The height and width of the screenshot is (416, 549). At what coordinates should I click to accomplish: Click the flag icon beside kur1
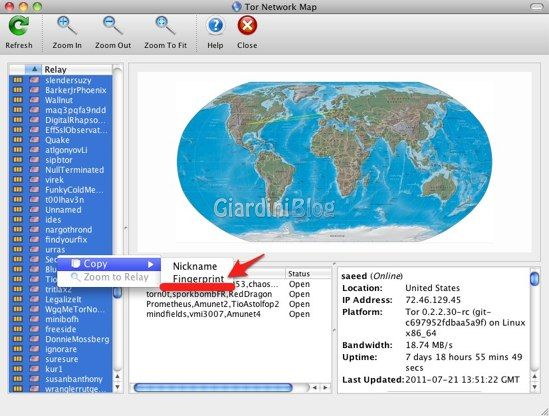[x=34, y=369]
